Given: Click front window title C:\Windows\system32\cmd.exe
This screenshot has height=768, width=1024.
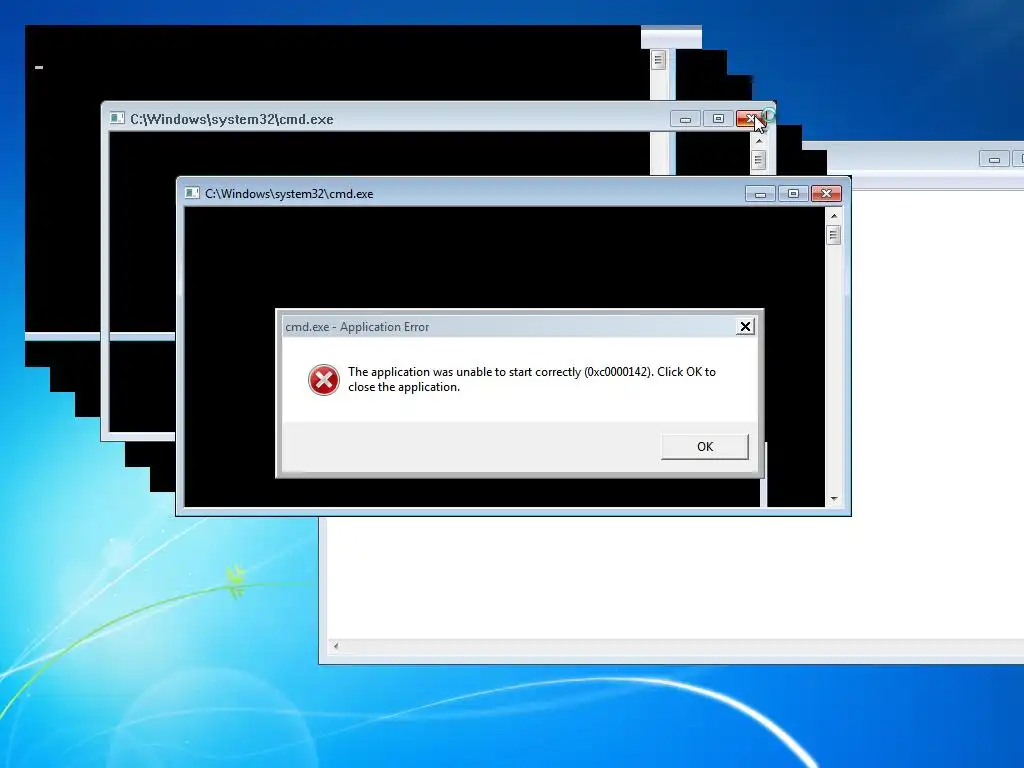Looking at the screenshot, I should [x=289, y=194].
